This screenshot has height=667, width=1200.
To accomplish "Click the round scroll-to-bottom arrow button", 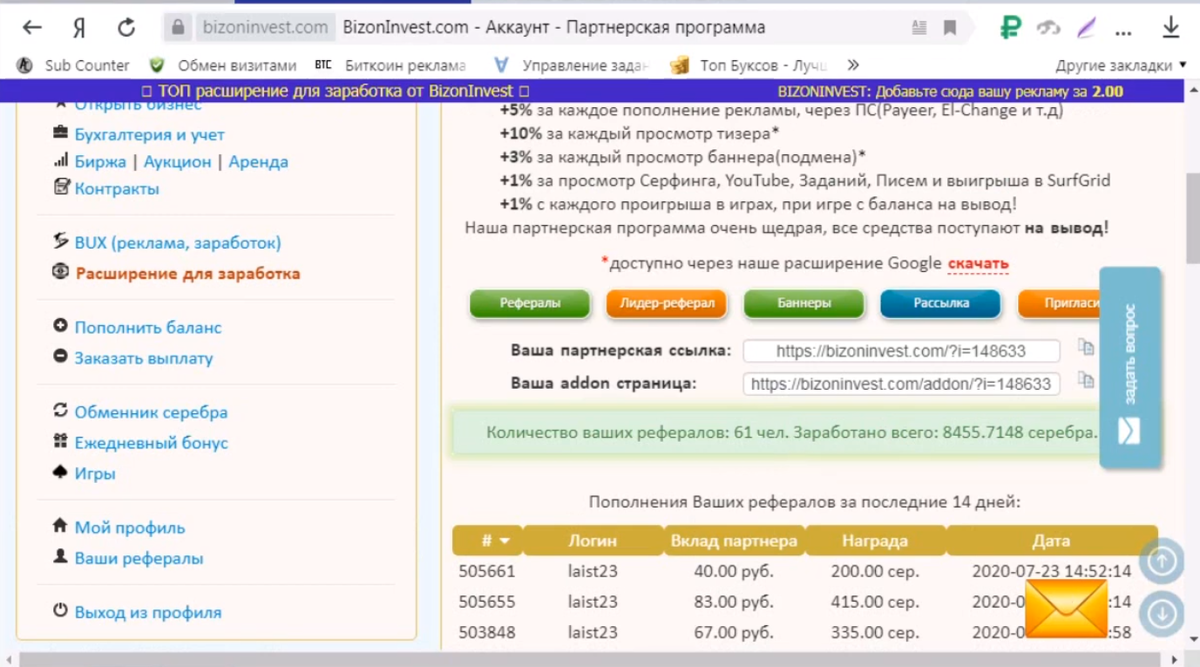I will coord(1161,614).
